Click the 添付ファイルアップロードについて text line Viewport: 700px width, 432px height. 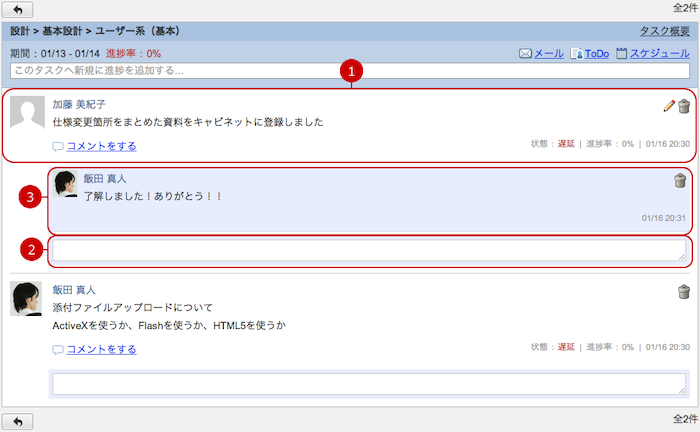click(x=132, y=307)
